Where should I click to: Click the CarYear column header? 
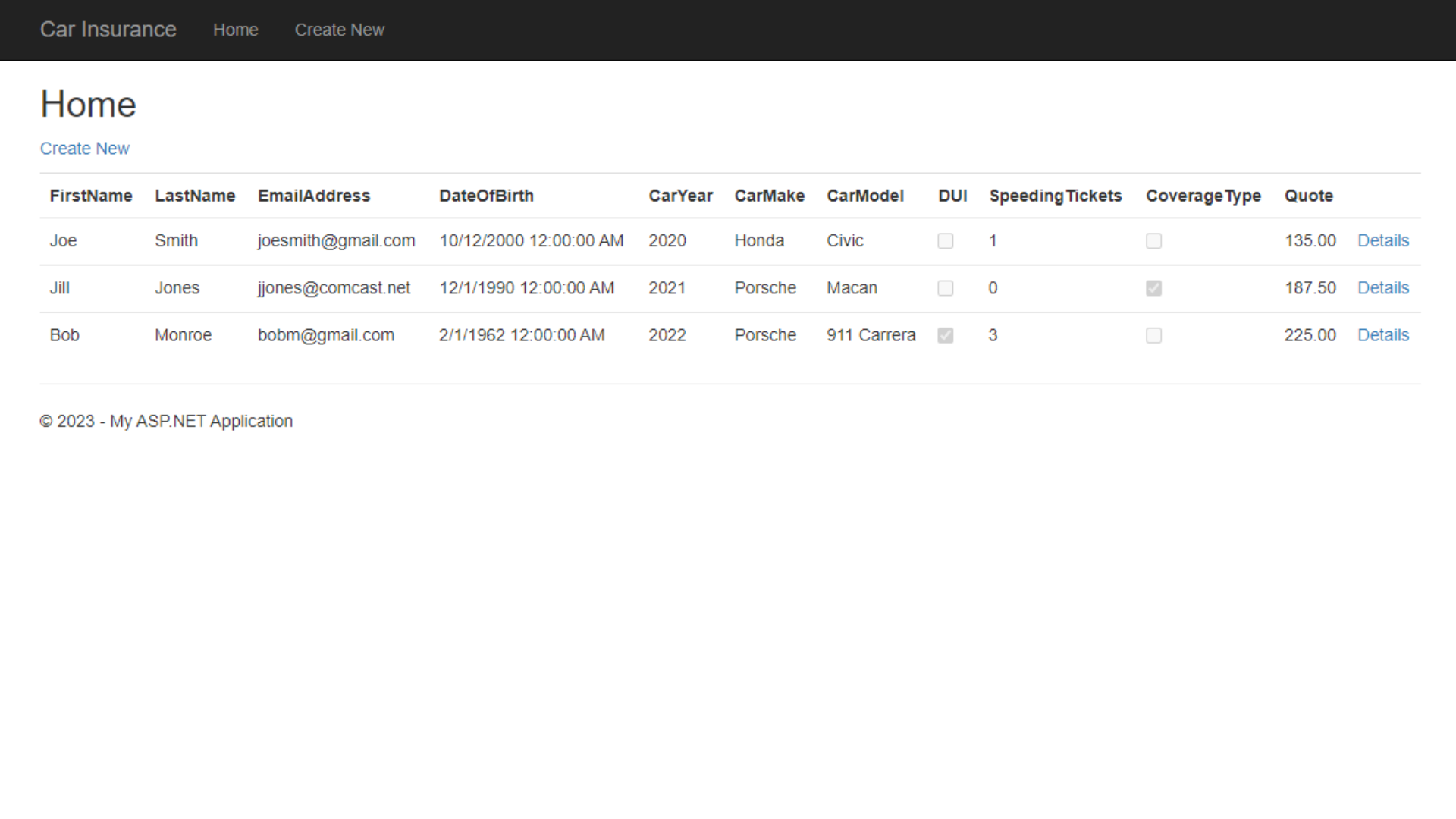point(680,196)
